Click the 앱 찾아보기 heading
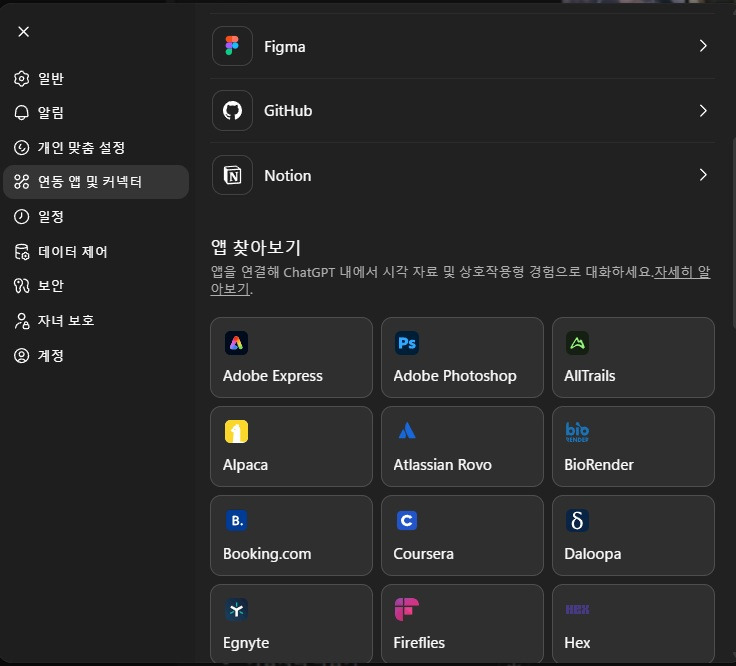 256,247
